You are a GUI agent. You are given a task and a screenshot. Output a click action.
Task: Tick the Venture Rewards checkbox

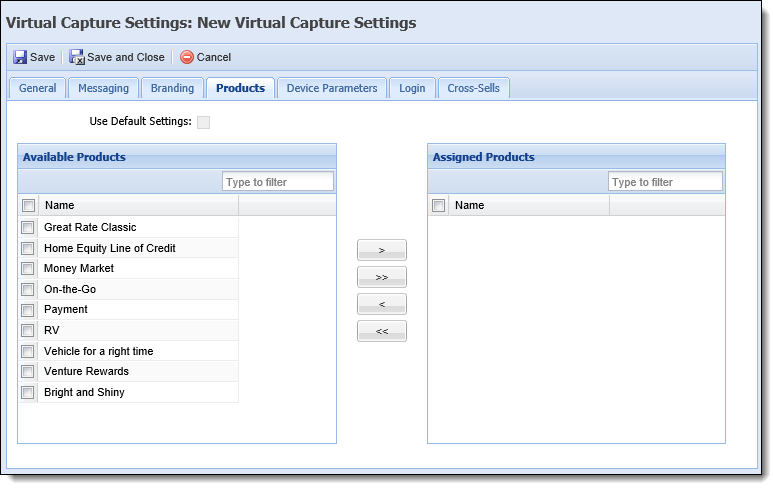coord(28,372)
